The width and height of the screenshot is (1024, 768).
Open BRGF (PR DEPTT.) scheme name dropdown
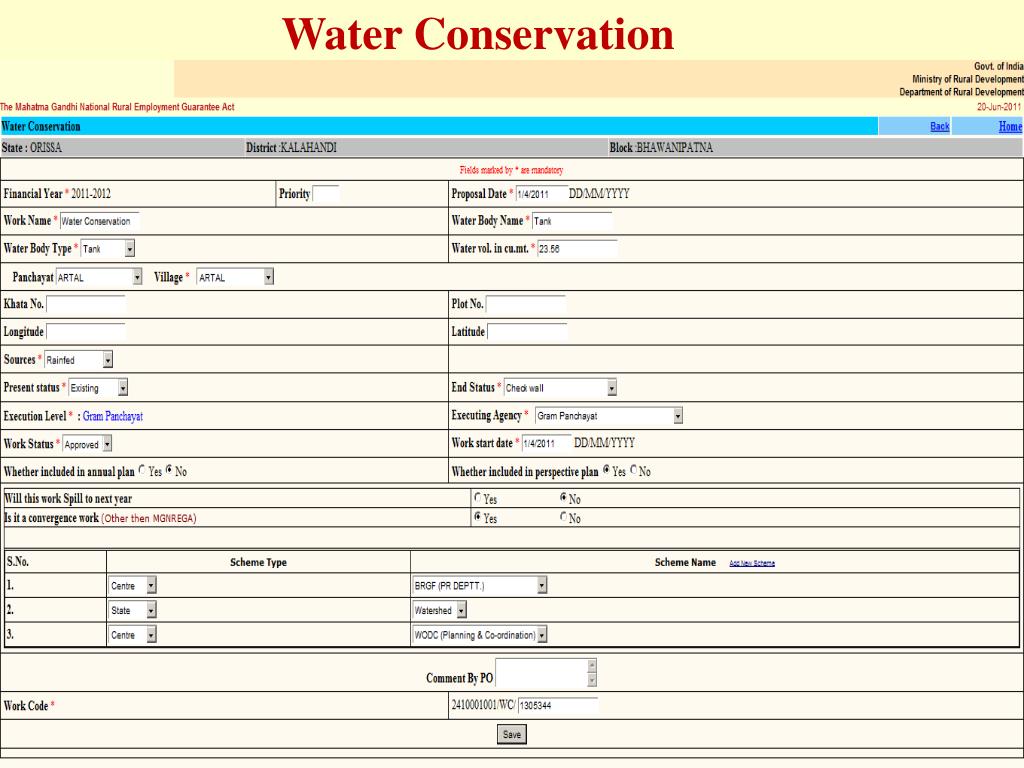(479, 586)
